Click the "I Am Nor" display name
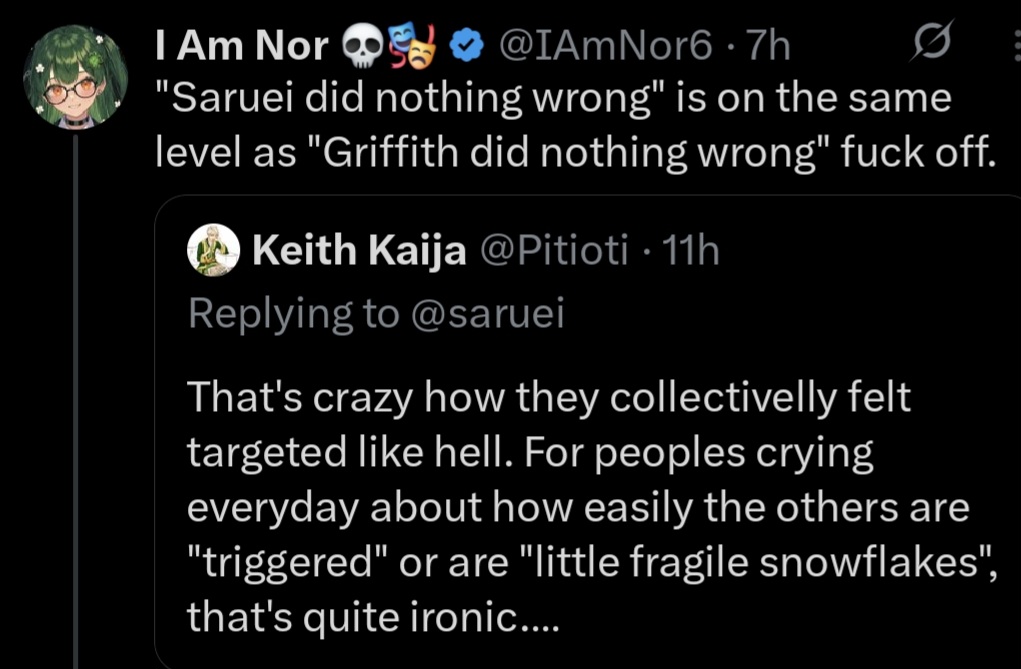This screenshot has height=669, width=1021. point(243,45)
